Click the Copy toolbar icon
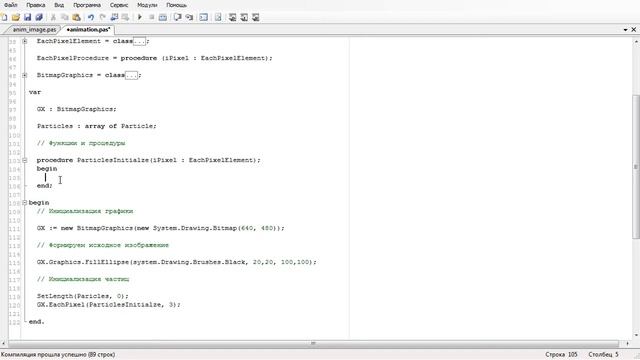 point(64,17)
